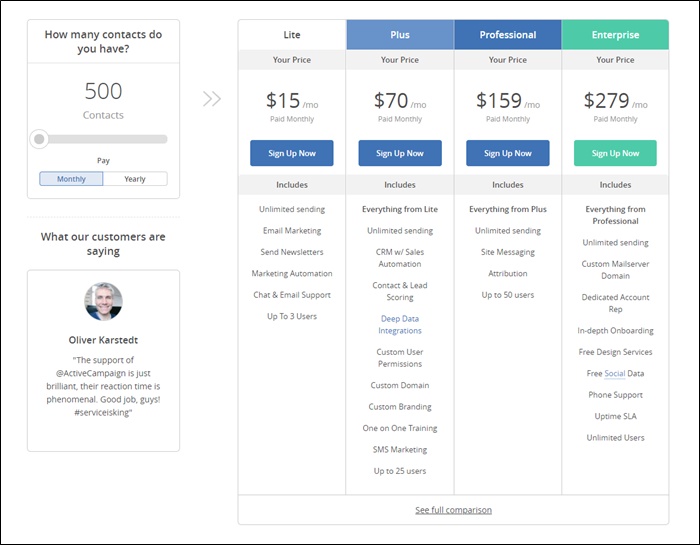Click the contacts slider handle
Image resolution: width=700 pixels, height=545 pixels.
[x=39, y=139]
